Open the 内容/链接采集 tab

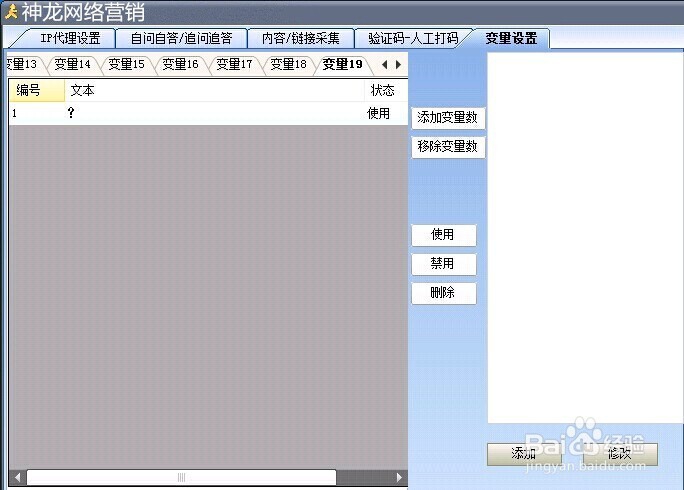point(301,38)
